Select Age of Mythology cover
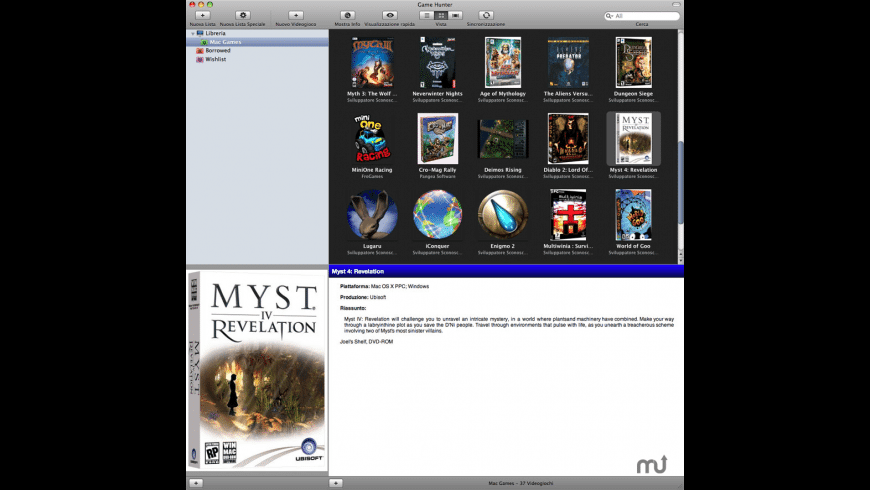This screenshot has height=490, width=870. coord(503,62)
